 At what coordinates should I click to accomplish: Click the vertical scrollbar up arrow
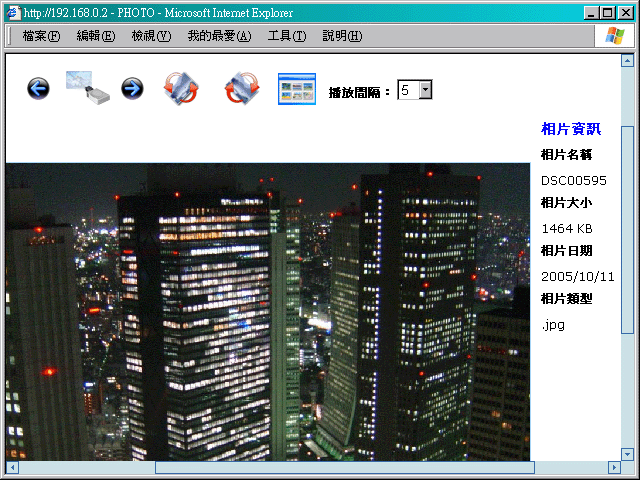tap(627, 61)
